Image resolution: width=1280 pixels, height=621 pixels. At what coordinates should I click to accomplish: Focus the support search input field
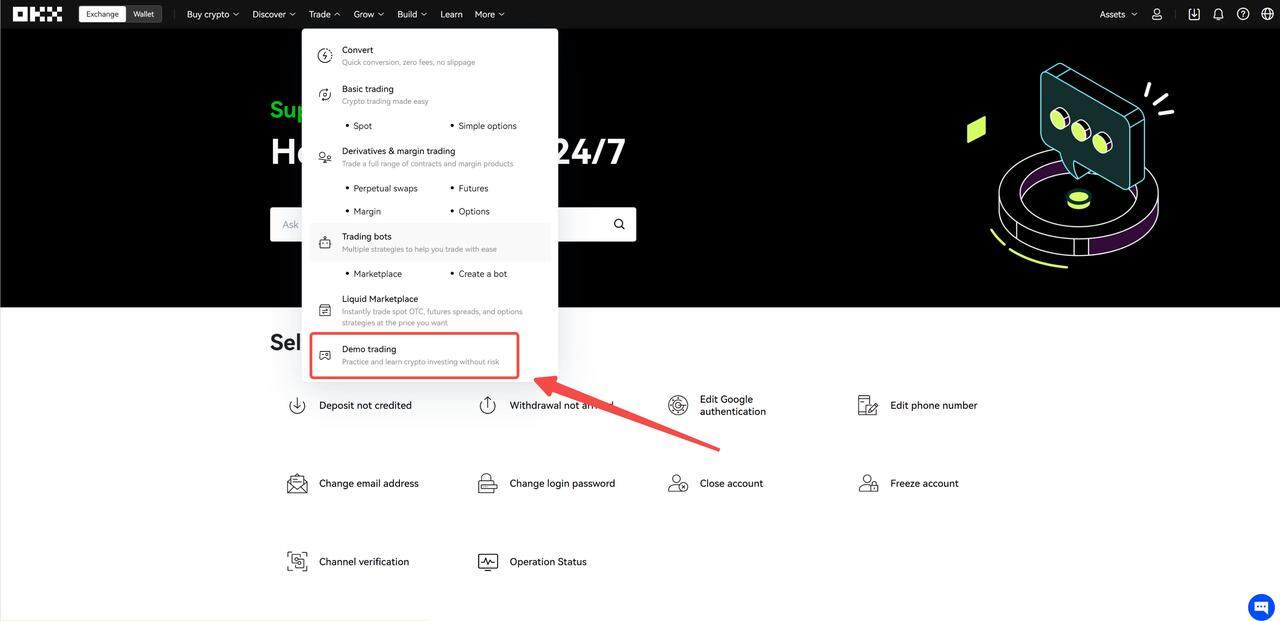click(x=453, y=224)
